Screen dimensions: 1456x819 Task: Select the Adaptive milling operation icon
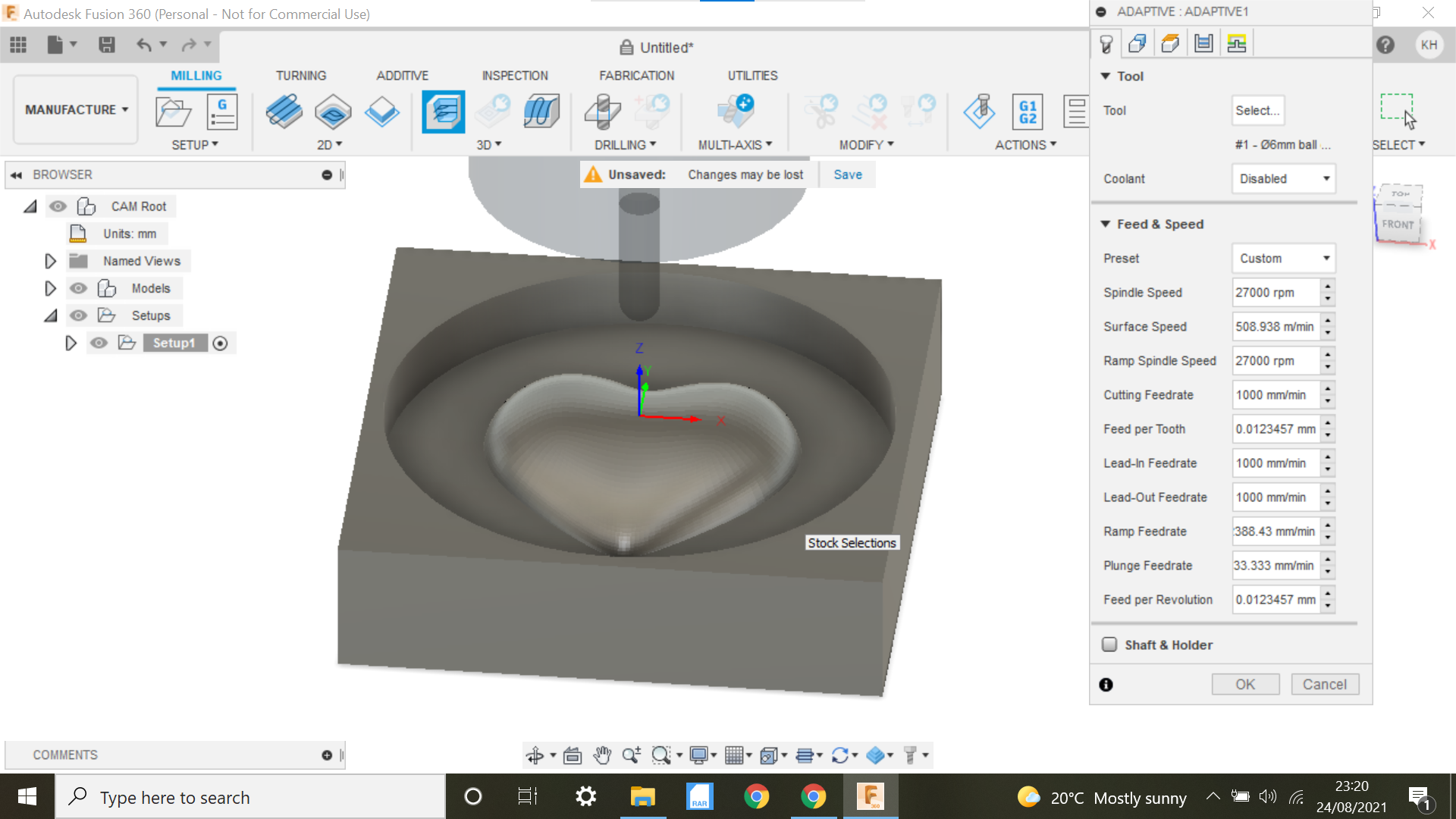(442, 111)
